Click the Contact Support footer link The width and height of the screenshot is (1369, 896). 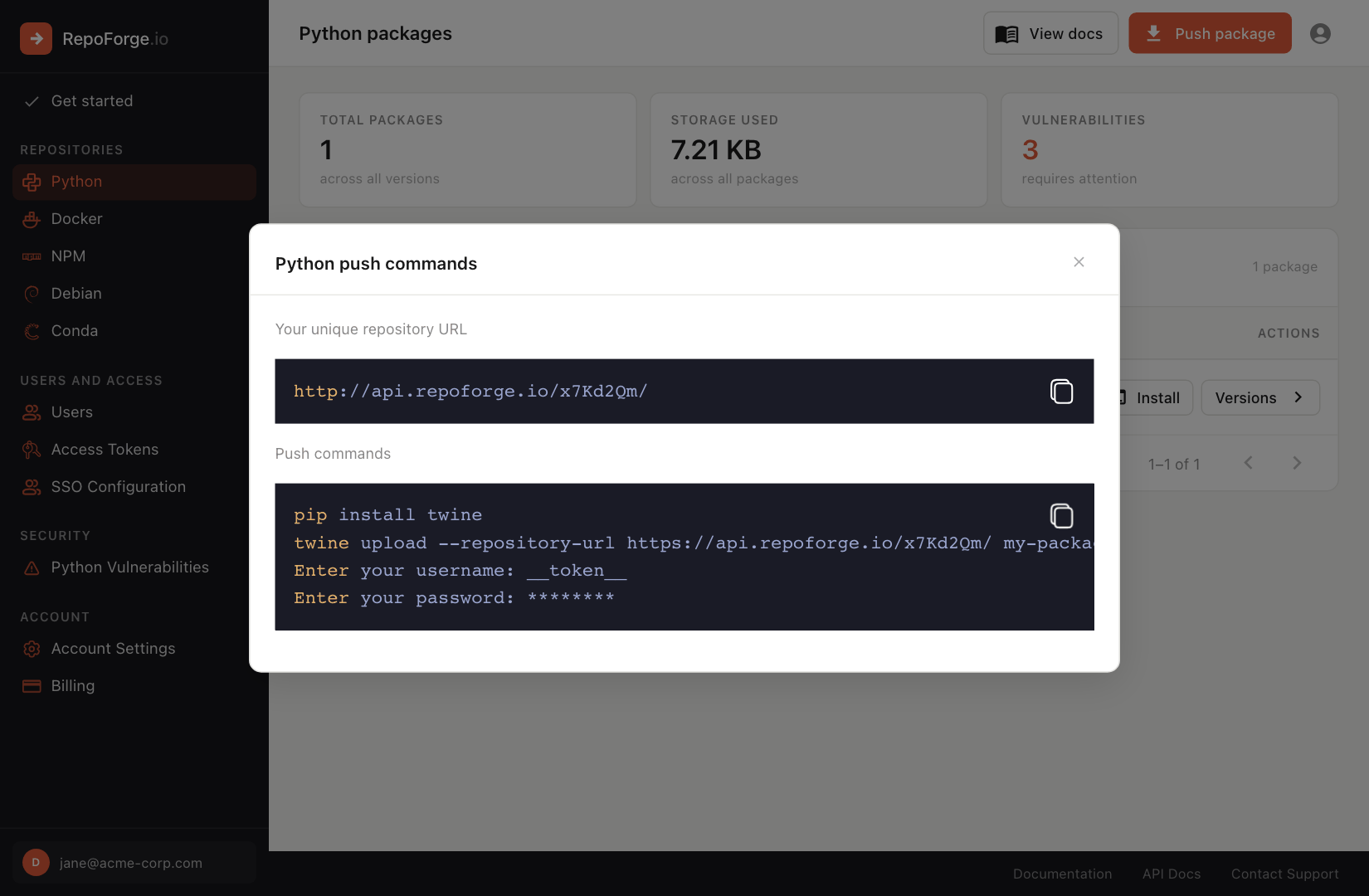pos(1284,874)
